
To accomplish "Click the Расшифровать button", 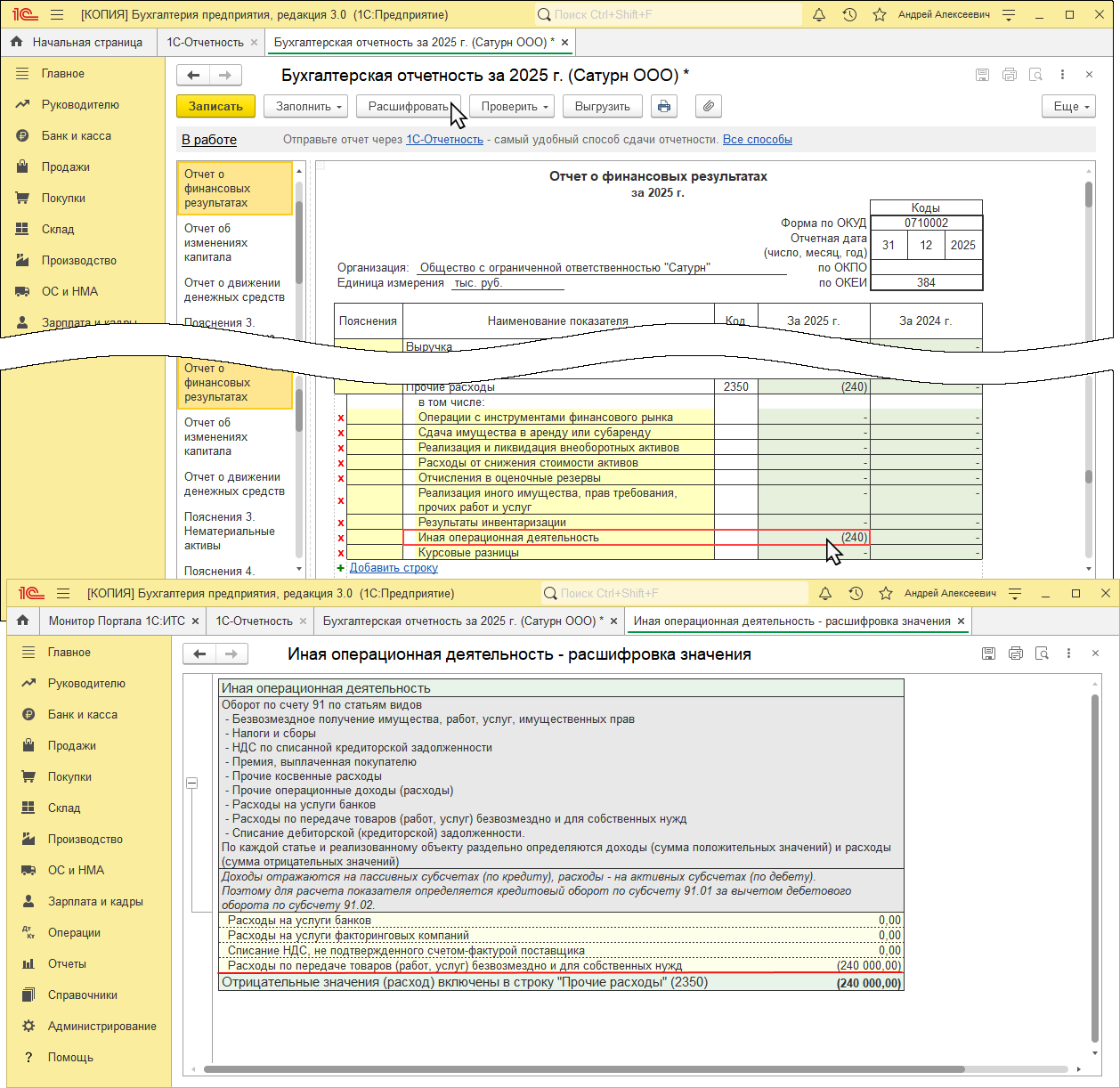I will (x=409, y=106).
